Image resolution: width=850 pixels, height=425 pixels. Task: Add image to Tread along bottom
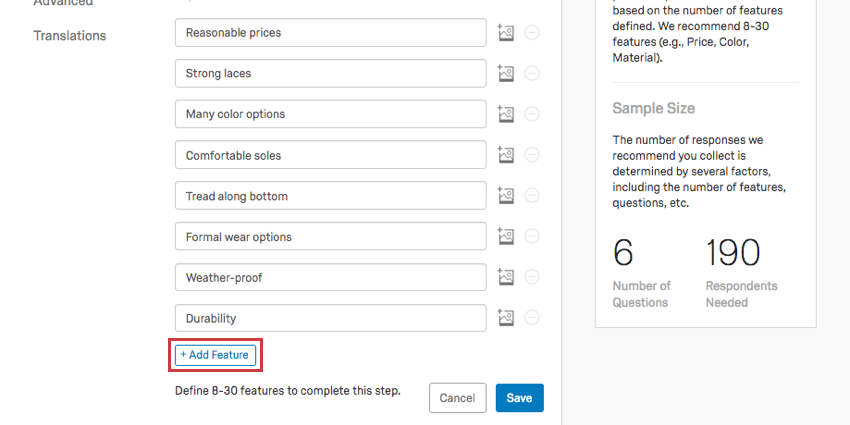pos(506,196)
